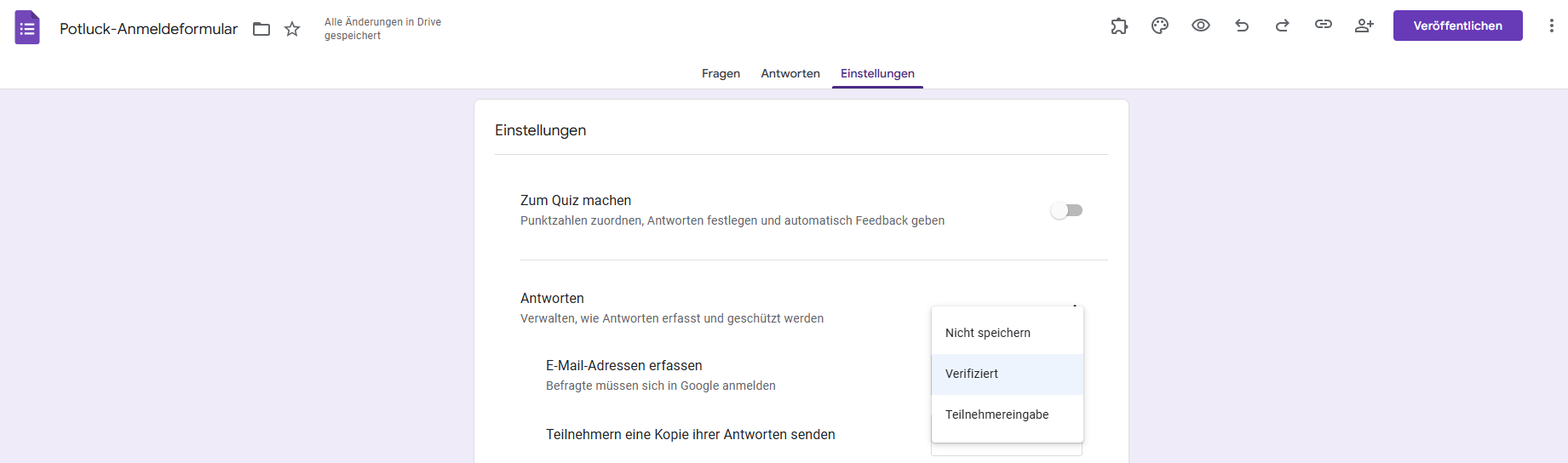Redo the last change

coord(1283,26)
